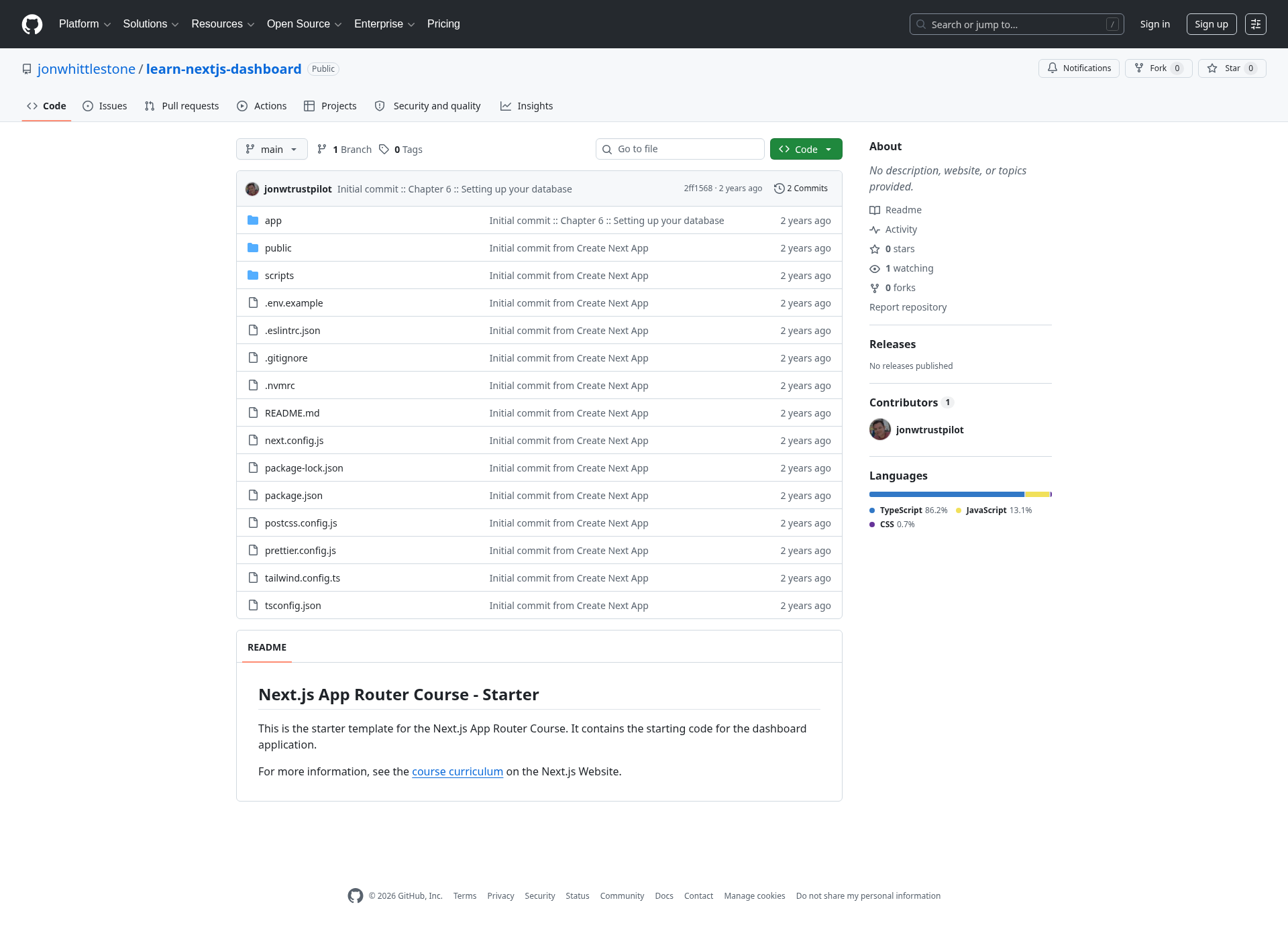
Task: Click the file icon next to .env.example
Action: [253, 303]
